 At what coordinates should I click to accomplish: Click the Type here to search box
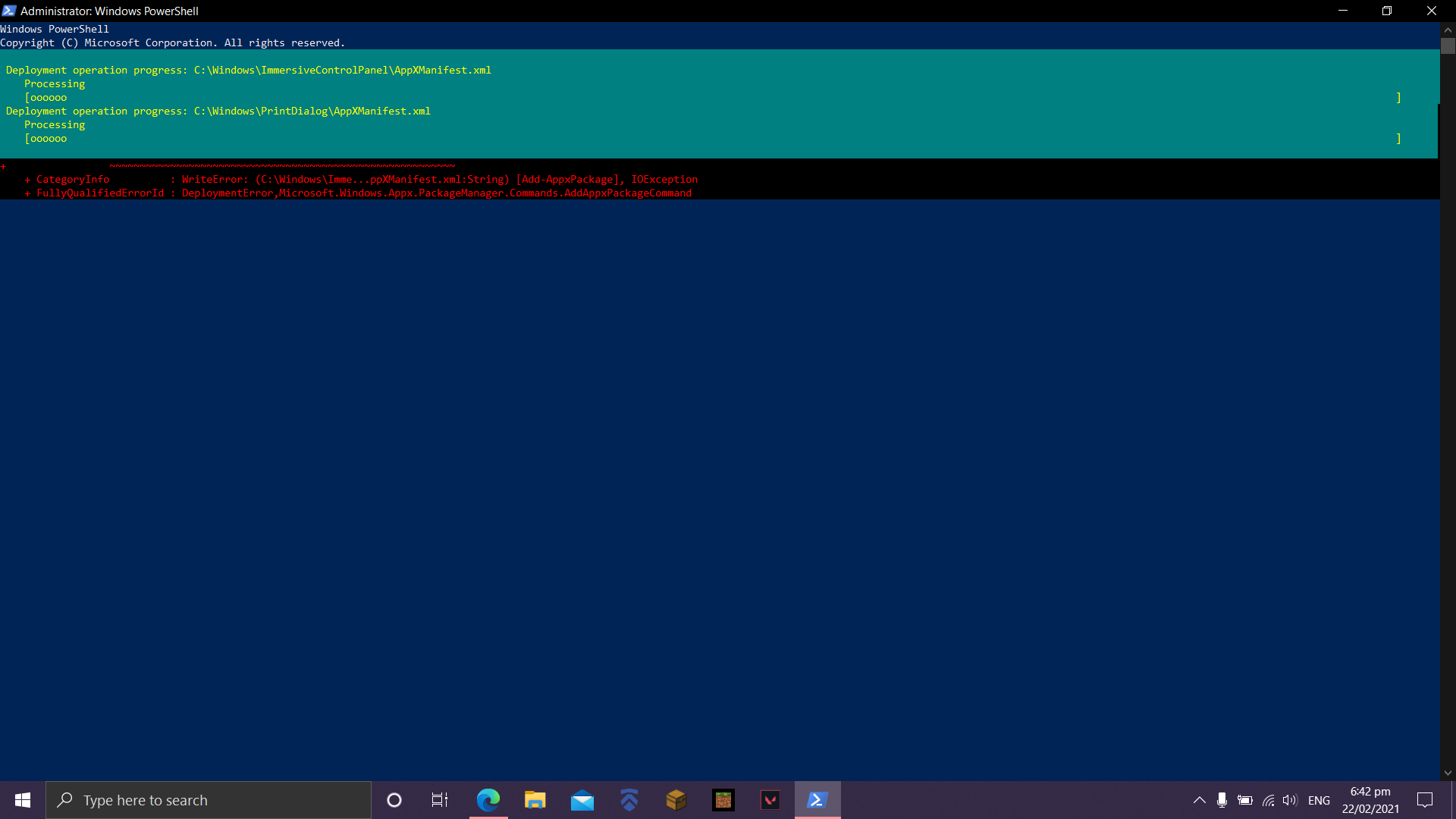coord(209,800)
